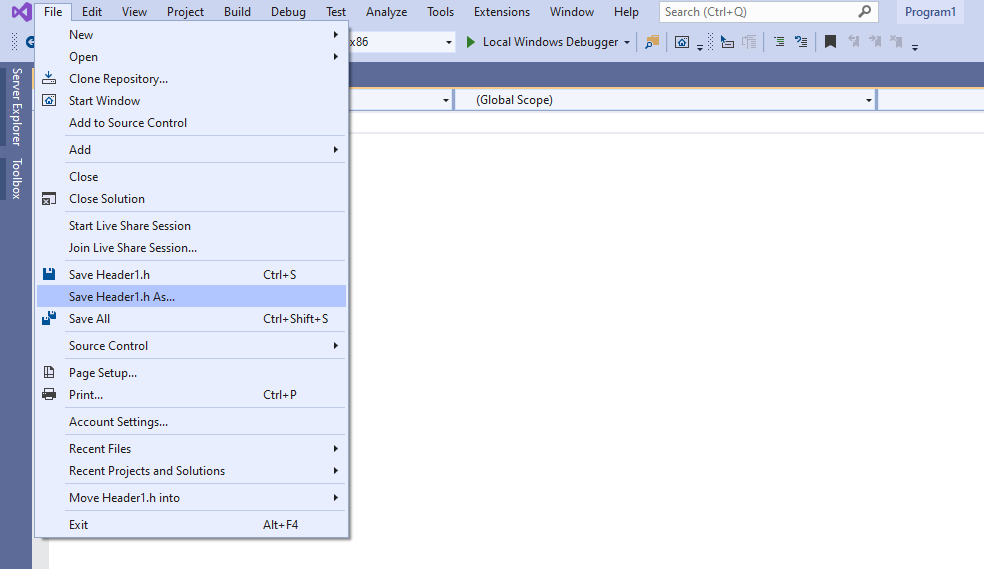This screenshot has height=569, width=984.
Task: Open the Analyze menu
Action: click(387, 12)
